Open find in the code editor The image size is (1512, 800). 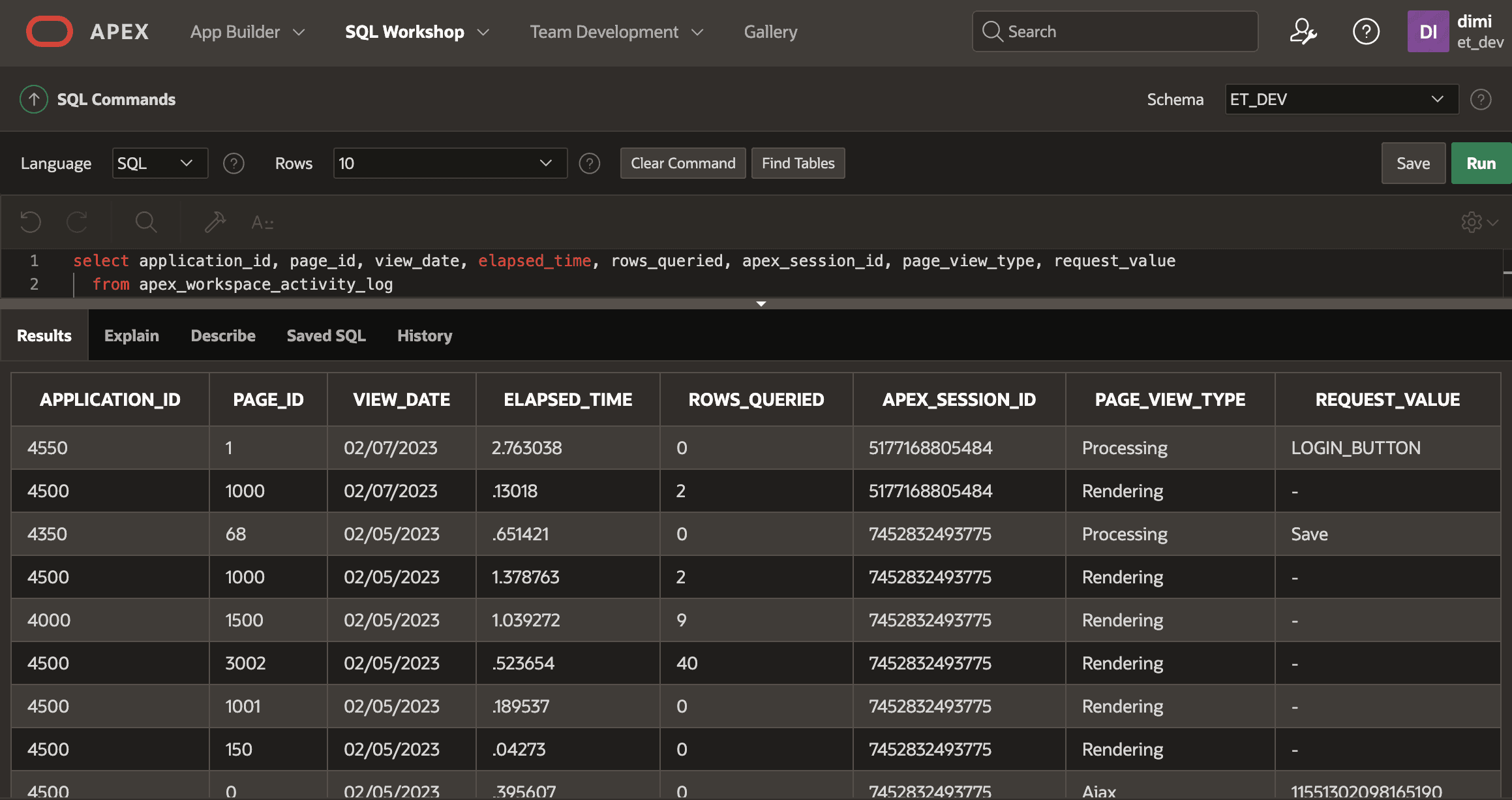tap(145, 222)
